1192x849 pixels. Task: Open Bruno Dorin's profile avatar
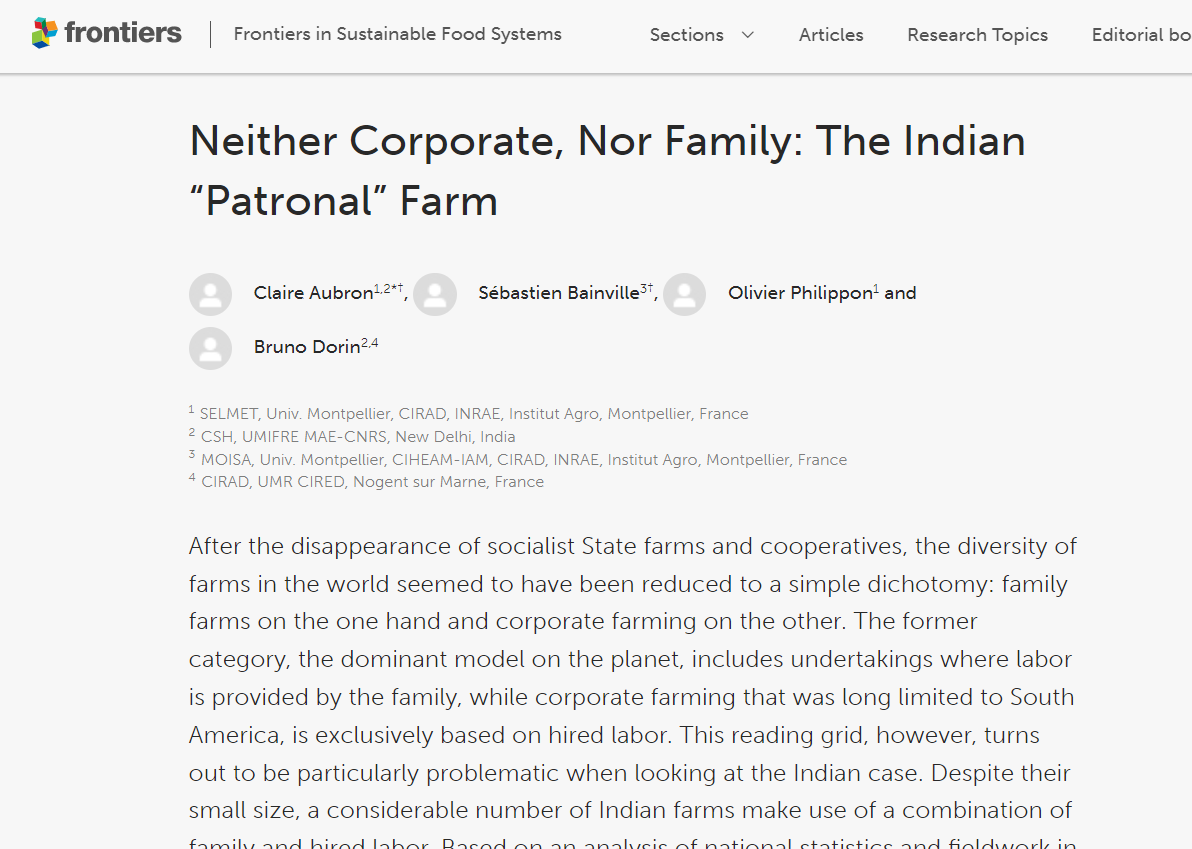tap(210, 348)
